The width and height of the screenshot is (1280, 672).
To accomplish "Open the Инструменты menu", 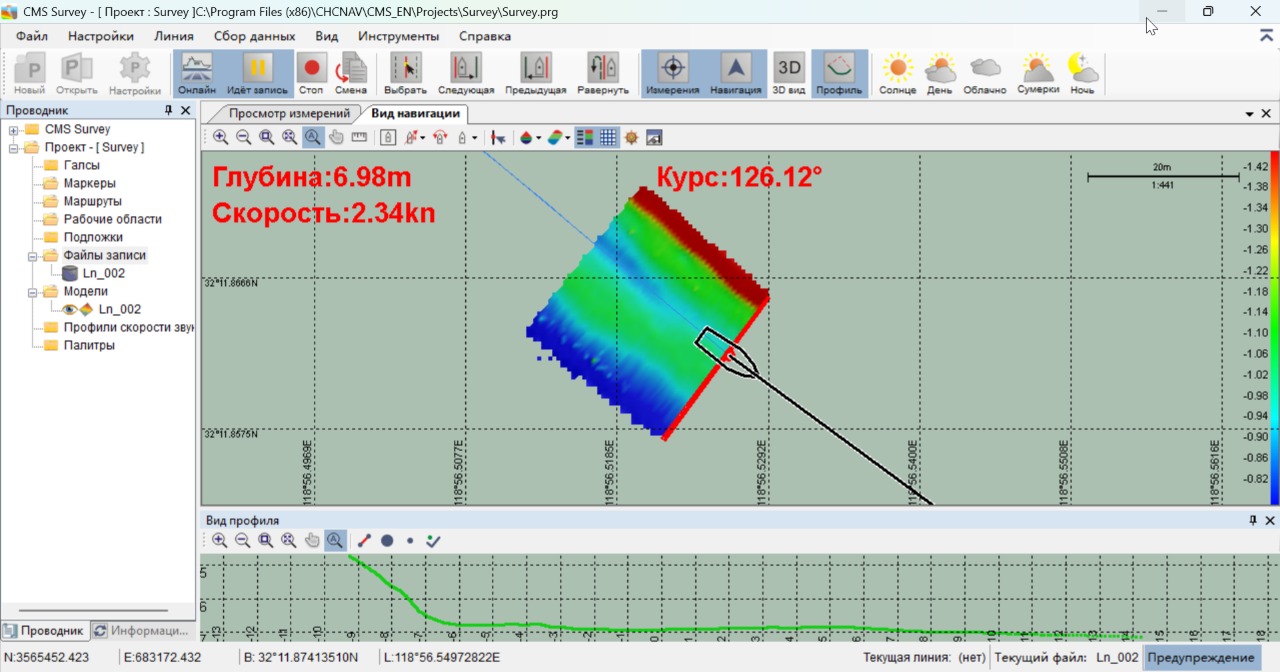I will point(398,36).
